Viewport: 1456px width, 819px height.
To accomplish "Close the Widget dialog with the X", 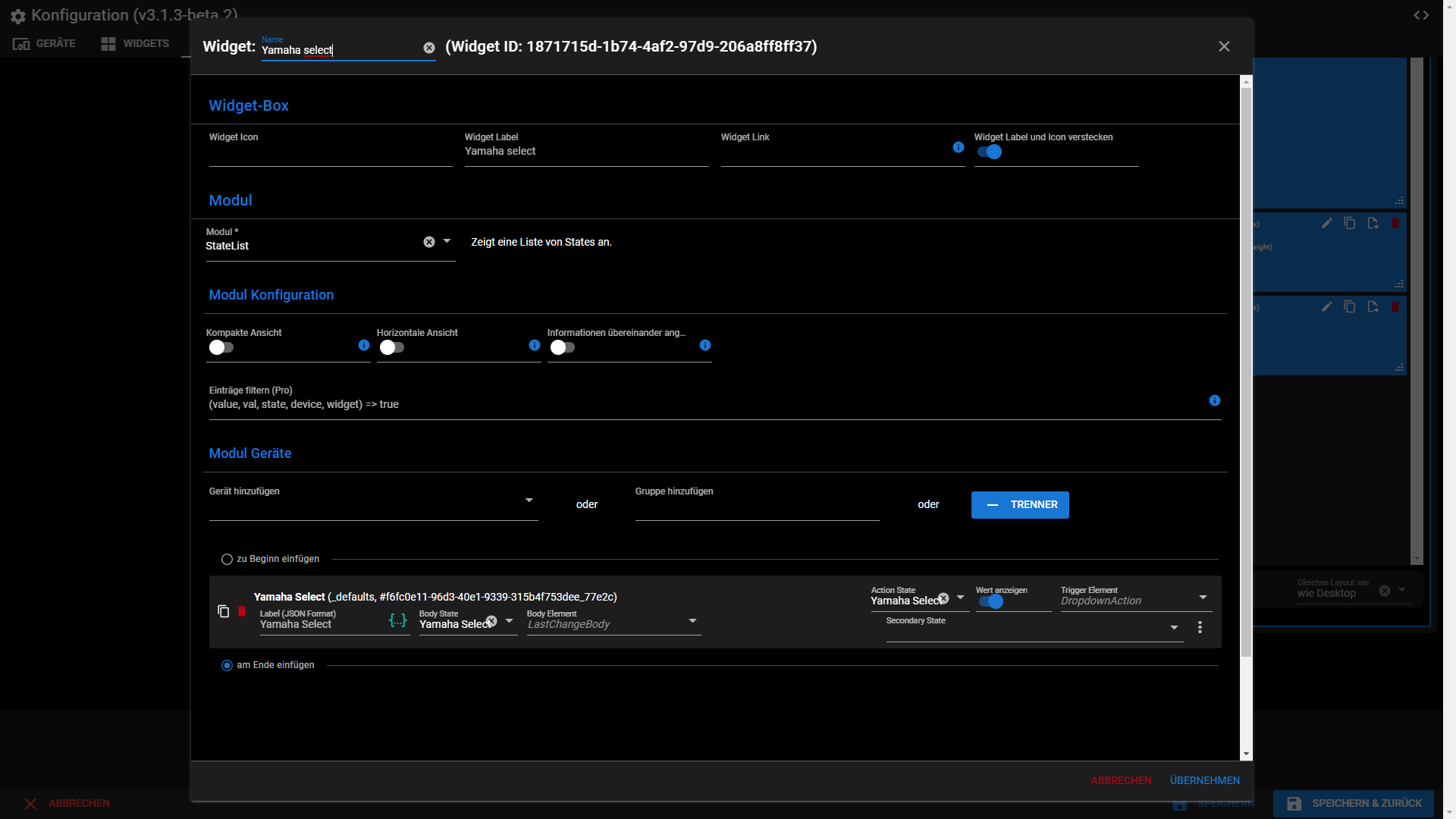I will 1224,47.
